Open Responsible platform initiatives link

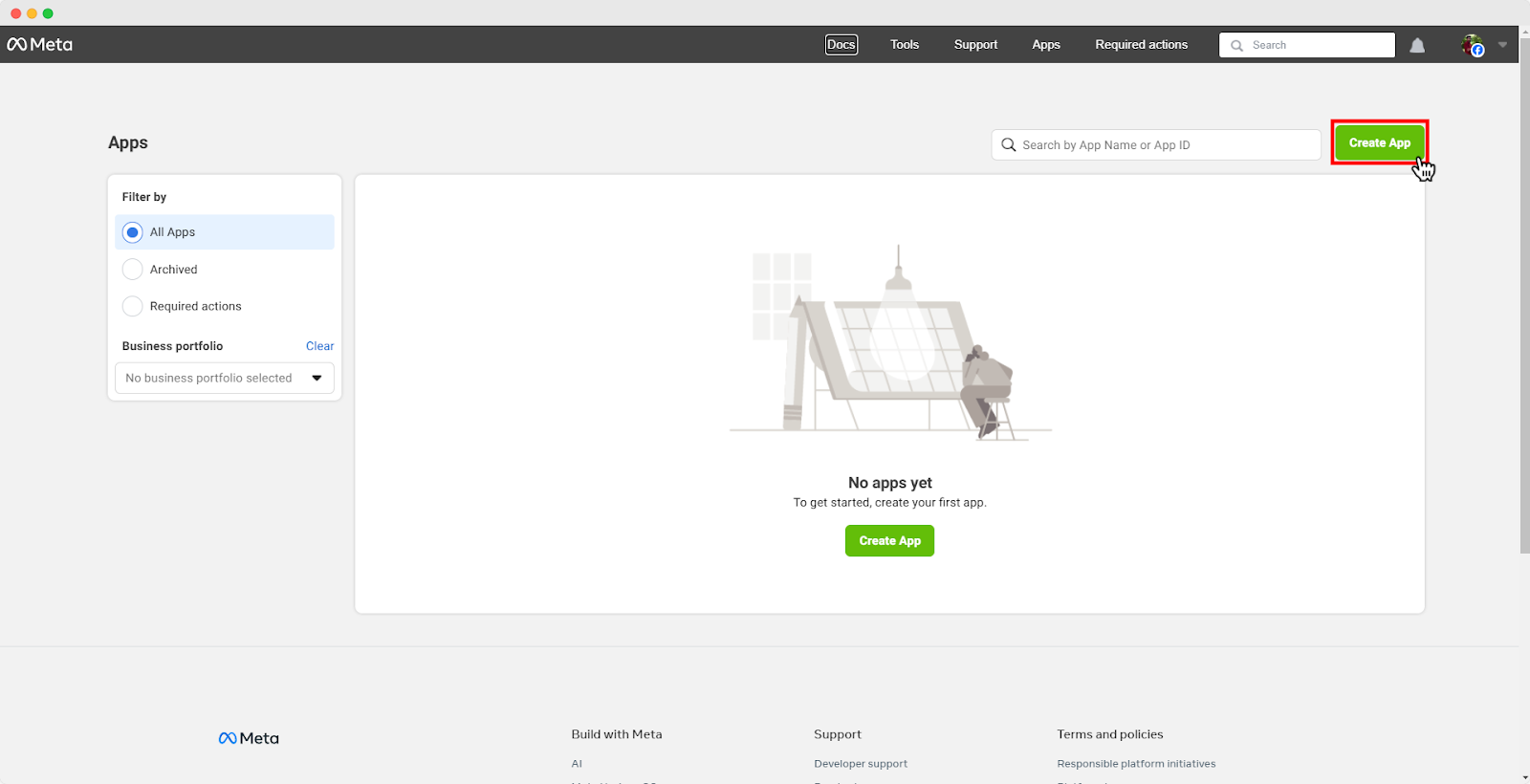coord(1136,764)
